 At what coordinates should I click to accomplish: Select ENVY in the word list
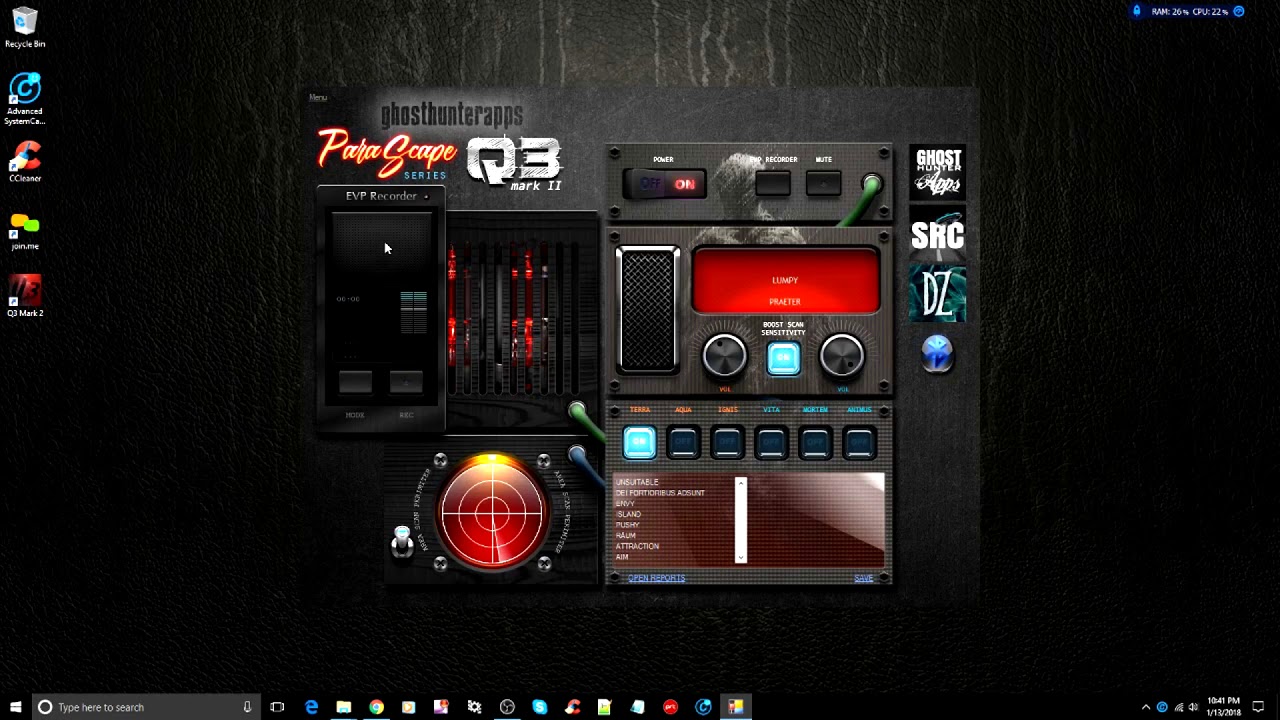[625, 504]
